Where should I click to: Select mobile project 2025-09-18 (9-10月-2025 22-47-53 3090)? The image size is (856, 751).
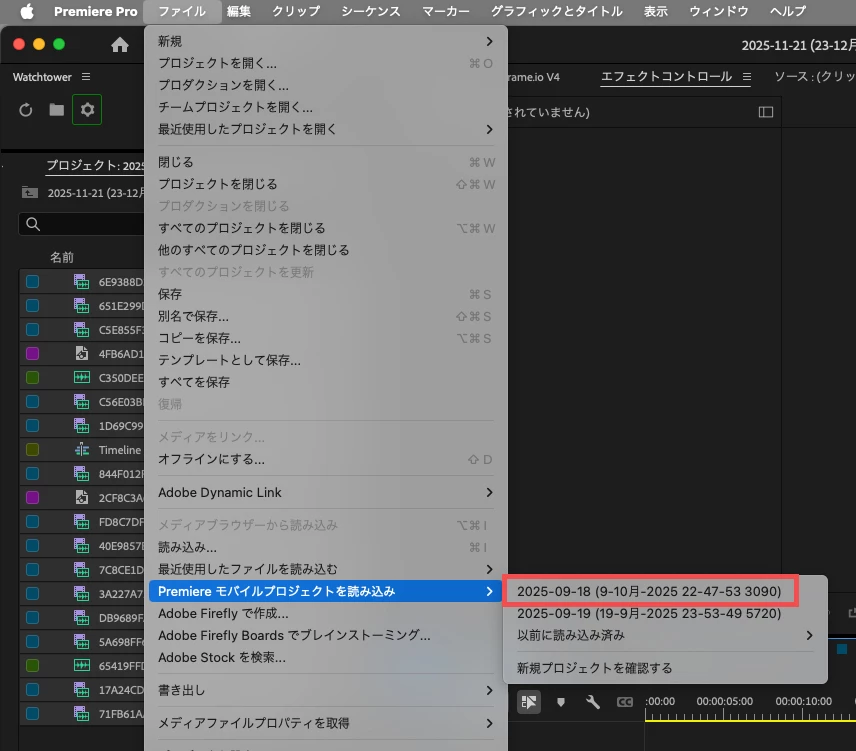pyautogui.click(x=649, y=591)
